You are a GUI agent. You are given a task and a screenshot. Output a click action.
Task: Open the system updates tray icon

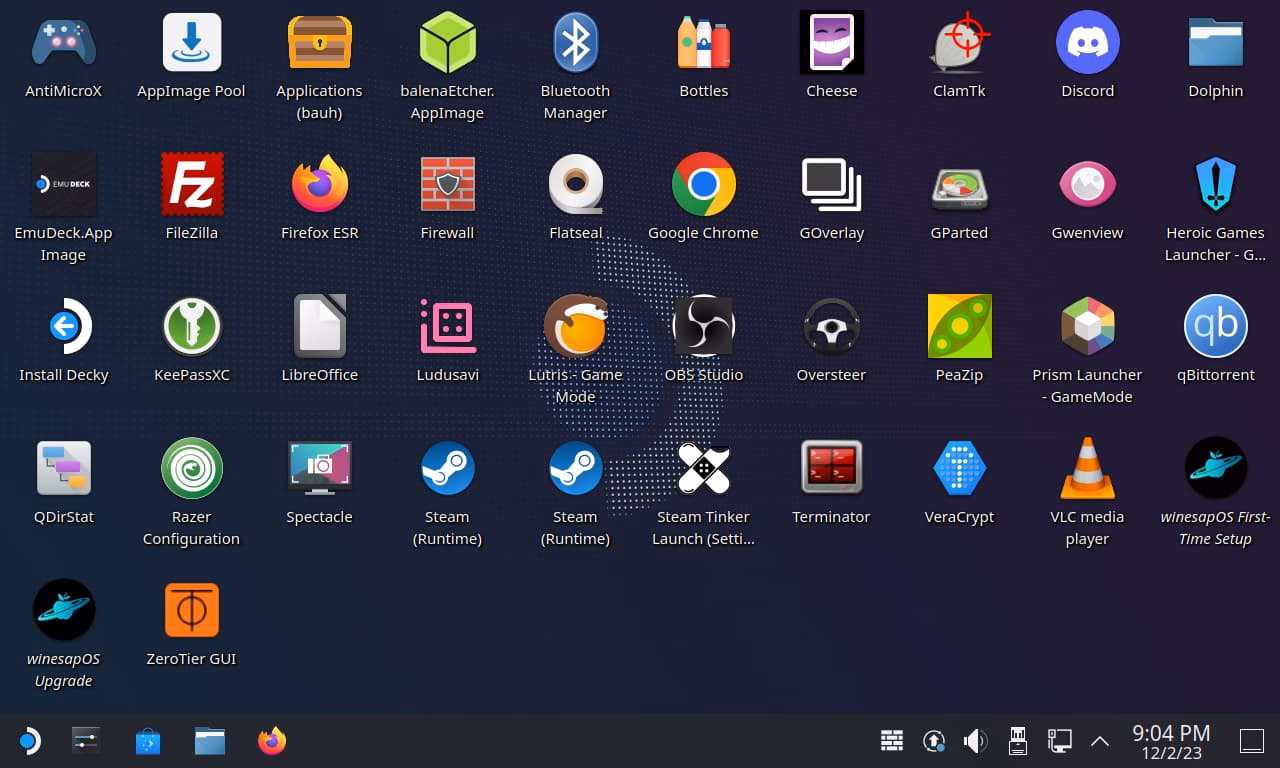pyautogui.click(x=934, y=741)
